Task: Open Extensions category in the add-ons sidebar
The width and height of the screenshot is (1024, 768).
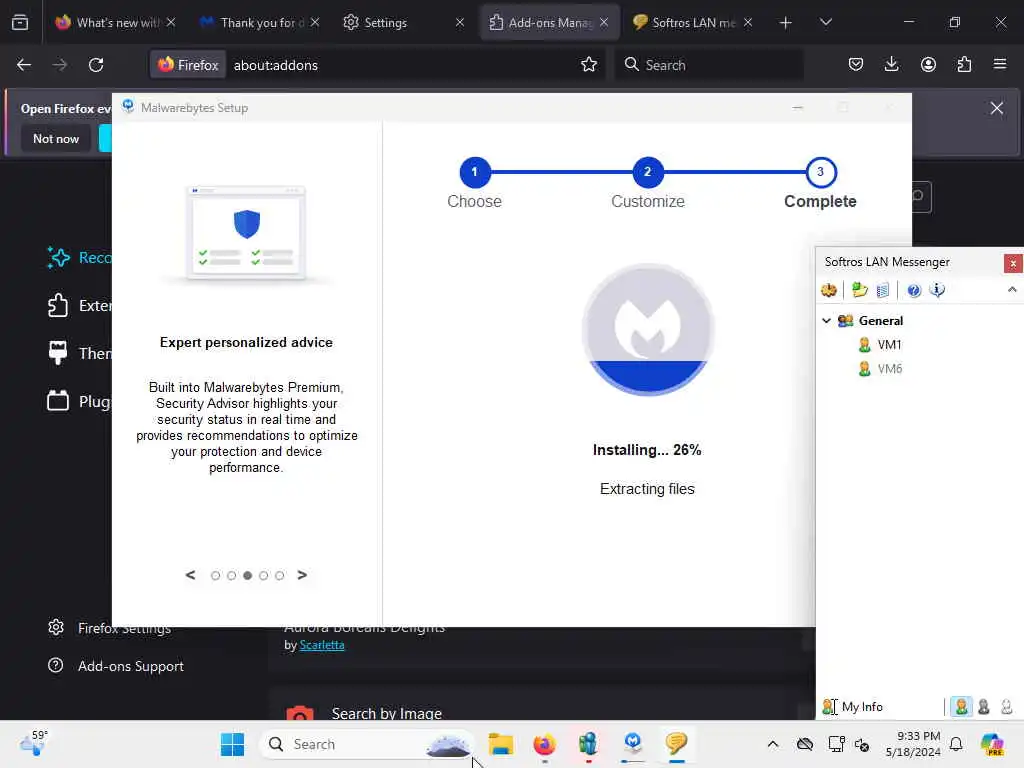Action: (78, 306)
